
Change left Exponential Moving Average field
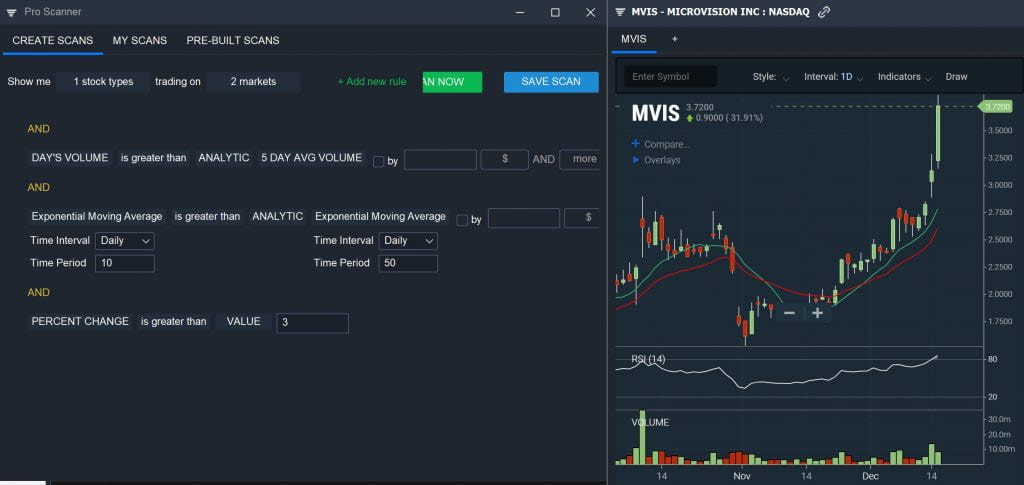point(97,217)
